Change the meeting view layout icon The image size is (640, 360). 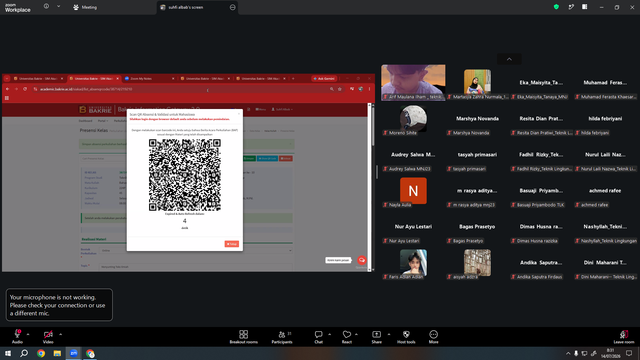pos(584,7)
